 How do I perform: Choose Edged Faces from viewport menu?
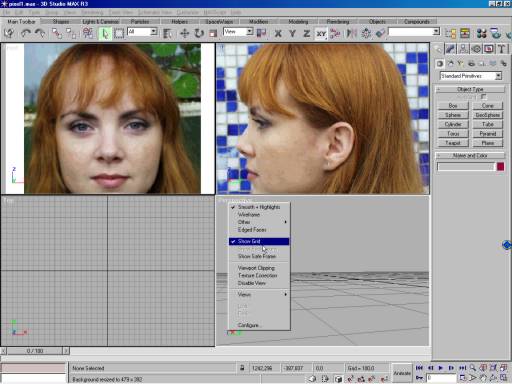coord(259,230)
